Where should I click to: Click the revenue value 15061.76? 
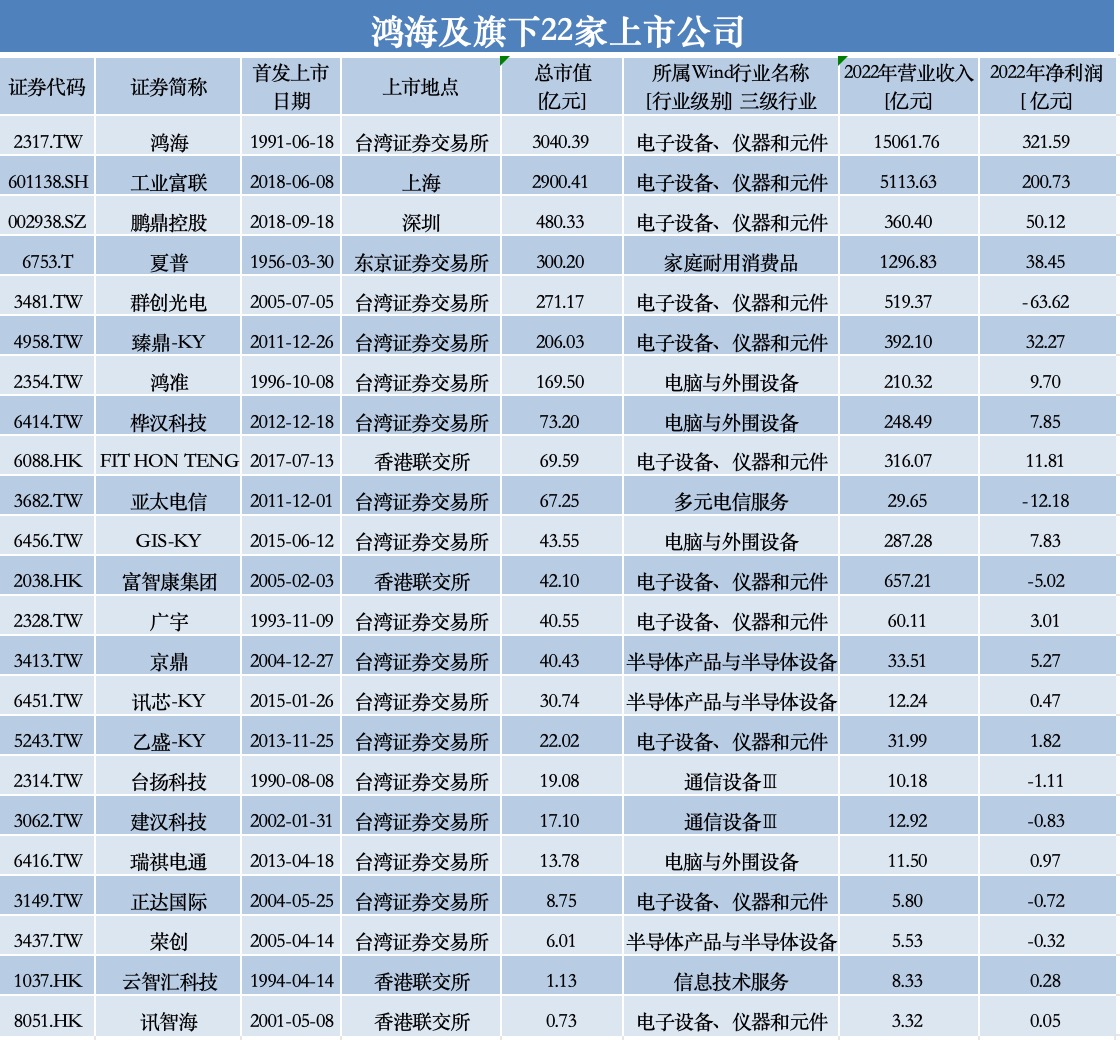(906, 142)
